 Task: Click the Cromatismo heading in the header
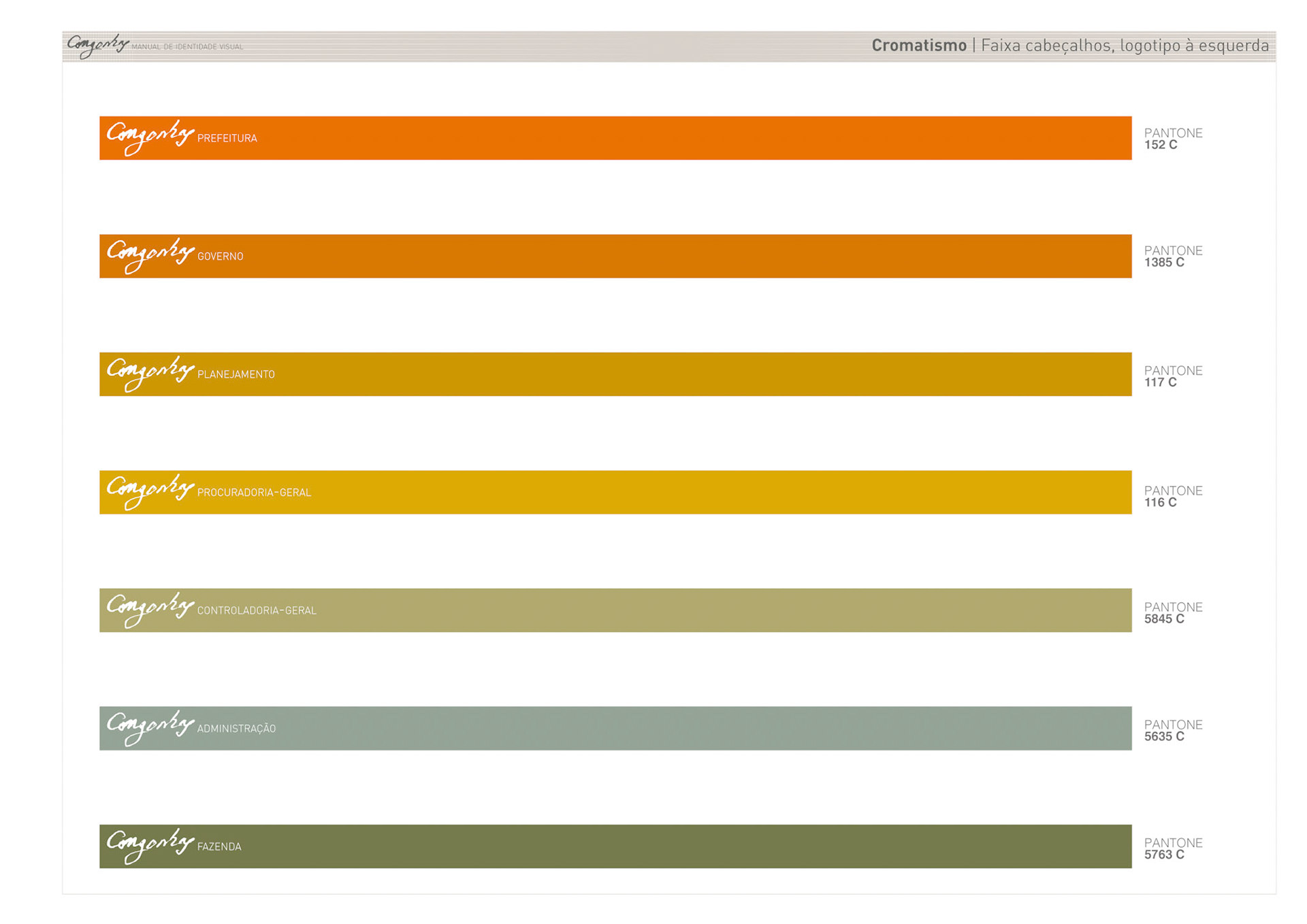[919, 46]
